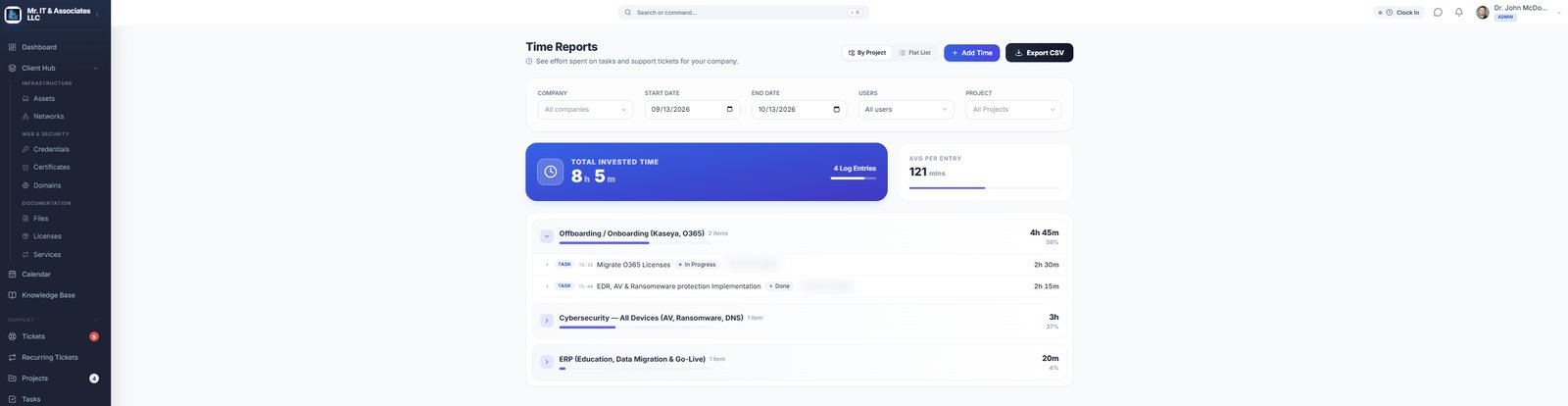This screenshot has width=1568, height=406.
Task: Click the Credentials key icon
Action: (x=25, y=149)
